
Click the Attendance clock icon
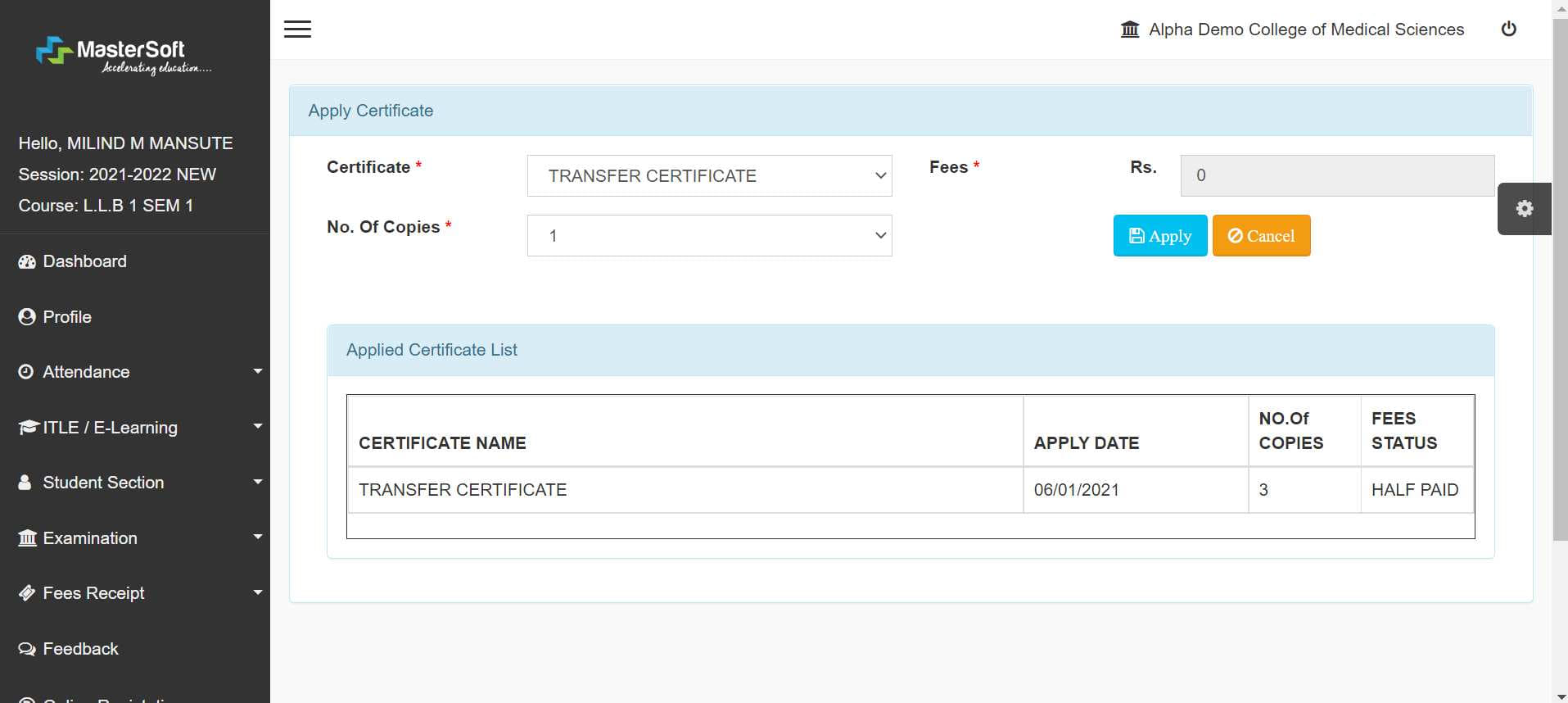point(26,372)
